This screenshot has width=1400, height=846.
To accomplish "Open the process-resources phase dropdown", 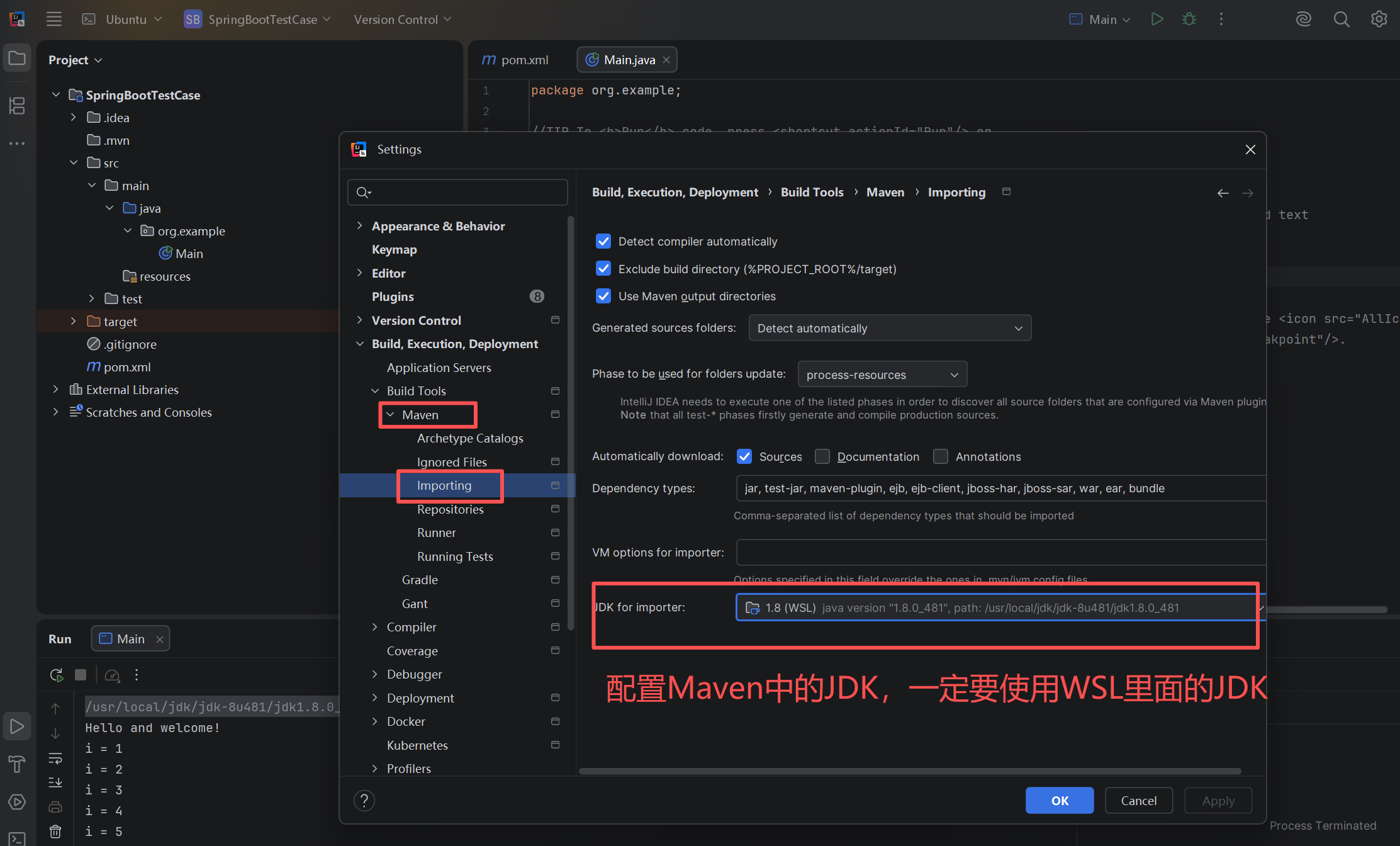I will tap(882, 375).
